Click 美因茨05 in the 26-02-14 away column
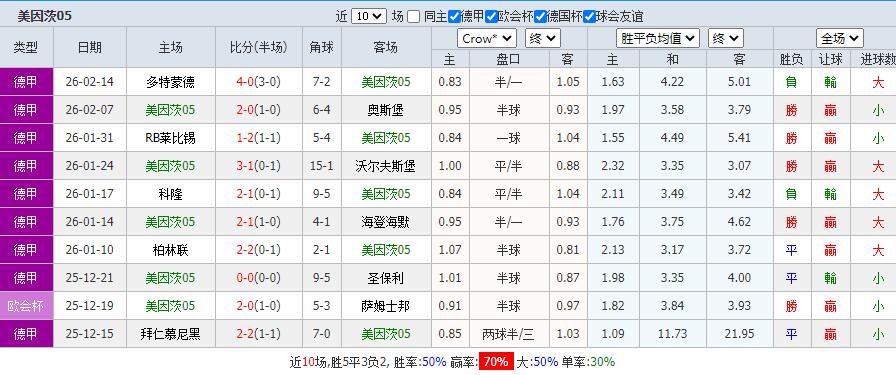 tap(386, 82)
